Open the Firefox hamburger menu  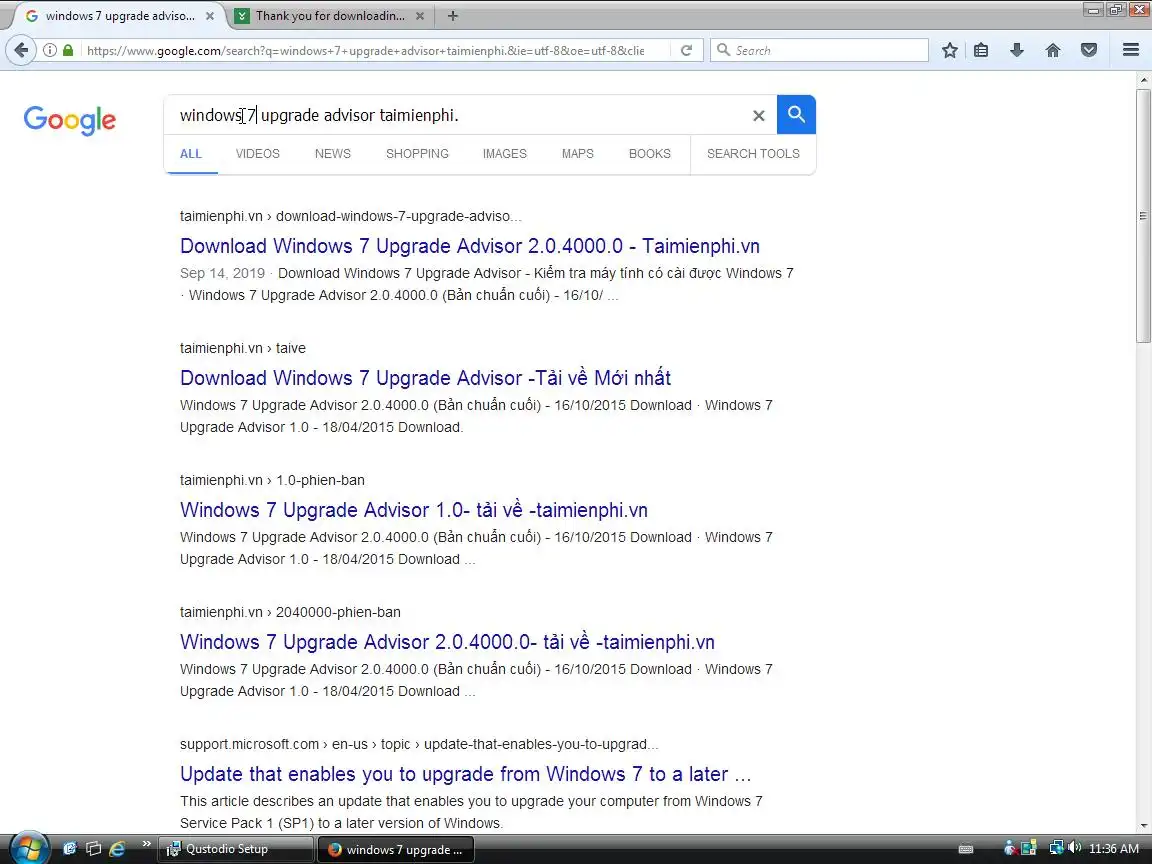click(1131, 50)
